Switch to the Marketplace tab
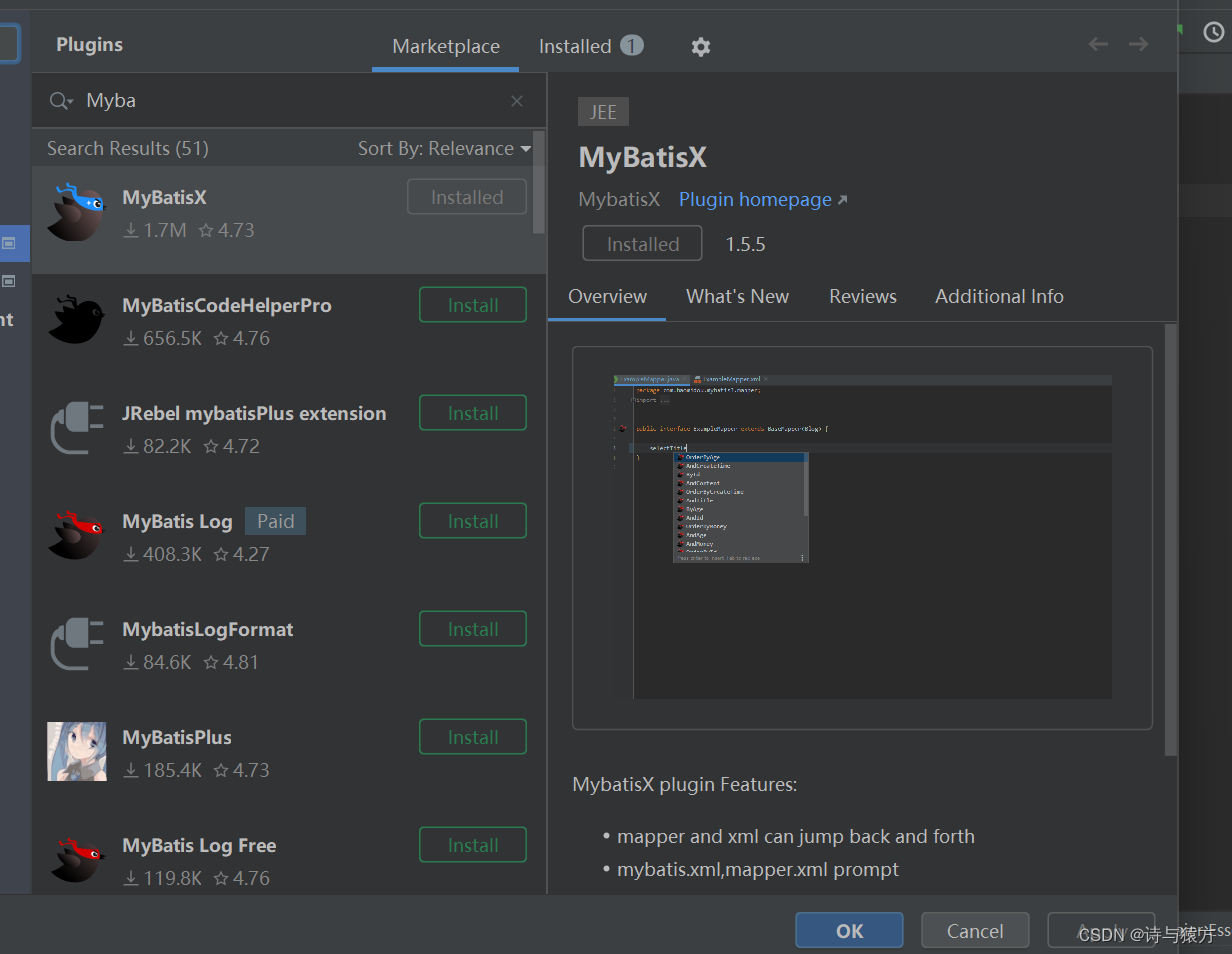 pos(446,46)
